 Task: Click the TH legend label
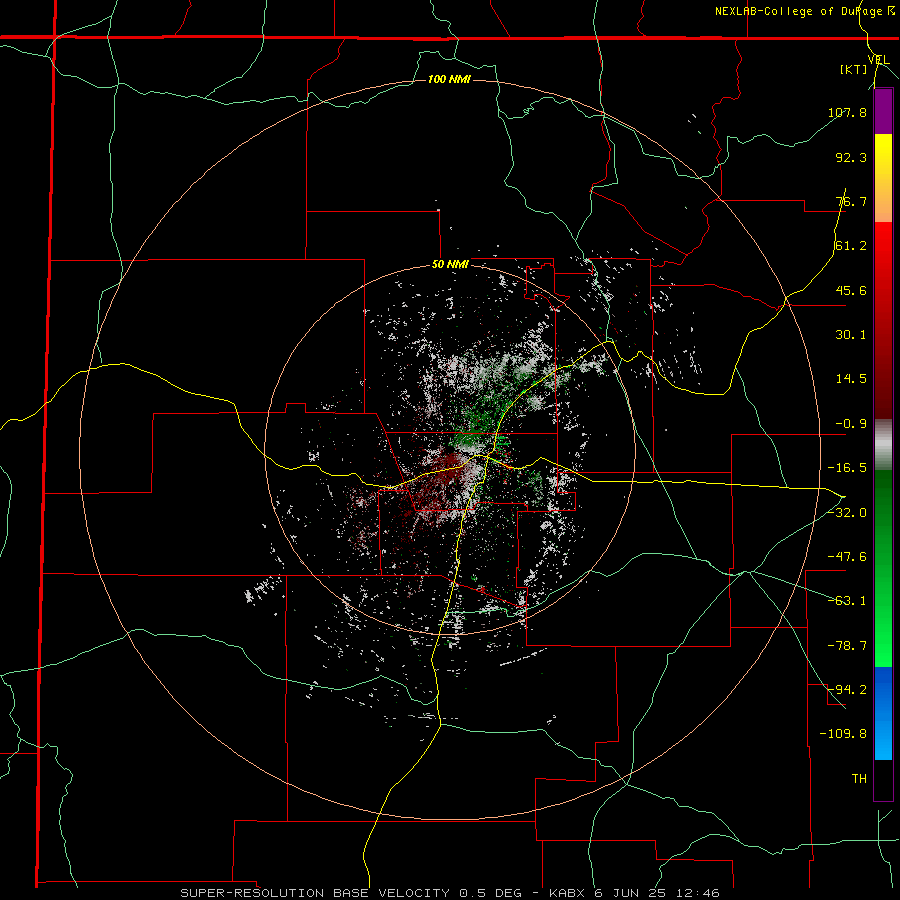pyautogui.click(x=859, y=778)
